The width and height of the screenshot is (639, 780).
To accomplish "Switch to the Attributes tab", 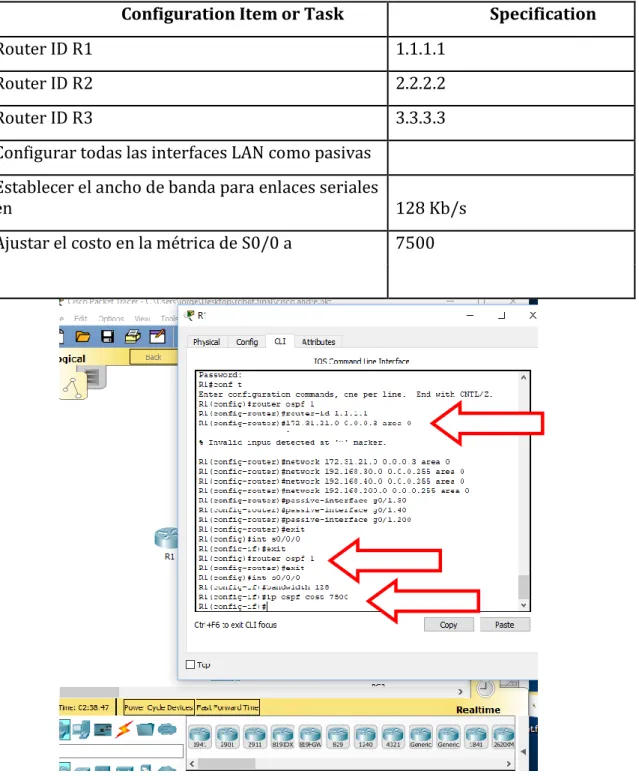I will pyautogui.click(x=318, y=342).
